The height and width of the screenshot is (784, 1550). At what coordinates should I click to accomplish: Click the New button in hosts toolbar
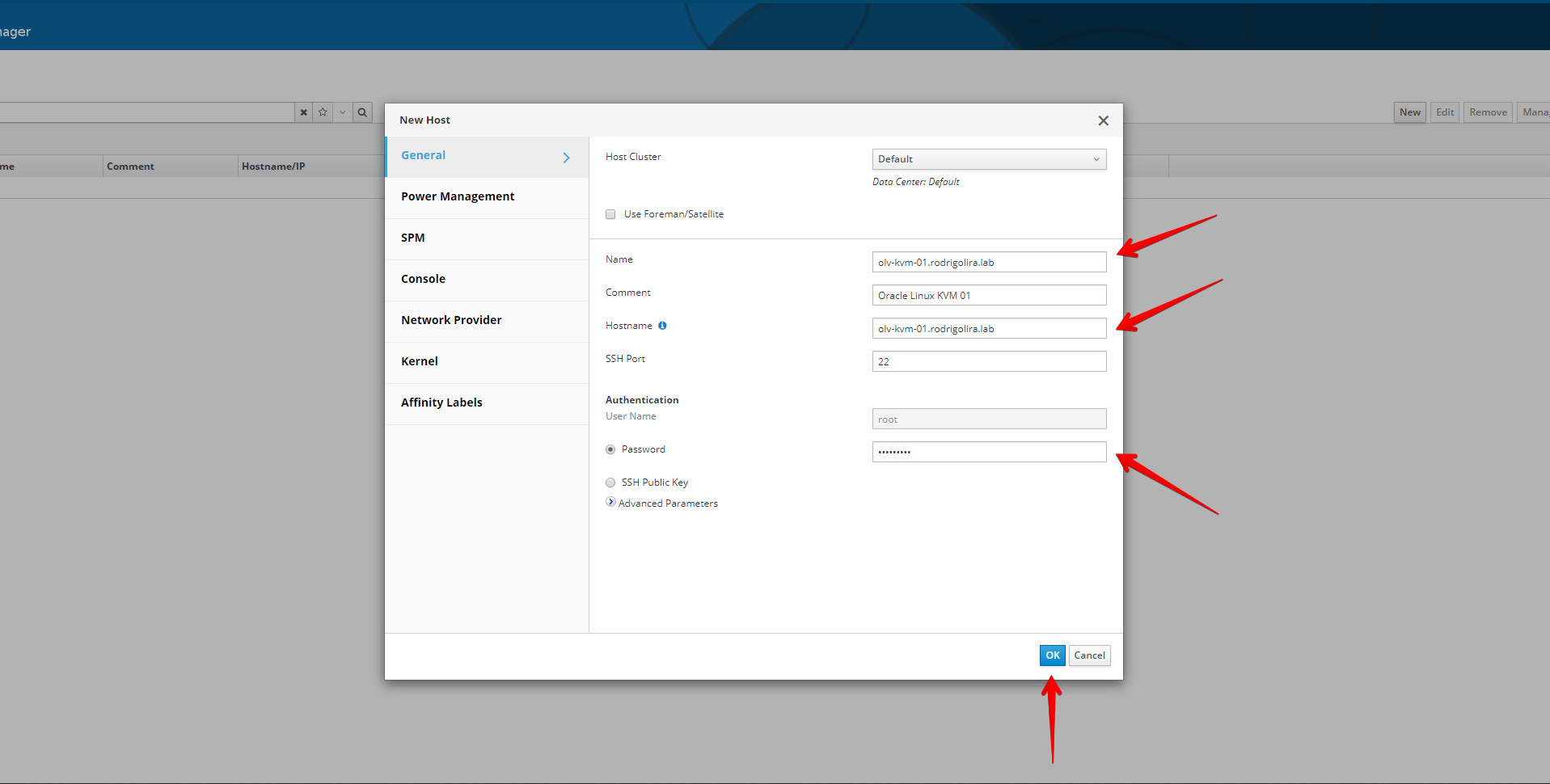tap(1409, 112)
